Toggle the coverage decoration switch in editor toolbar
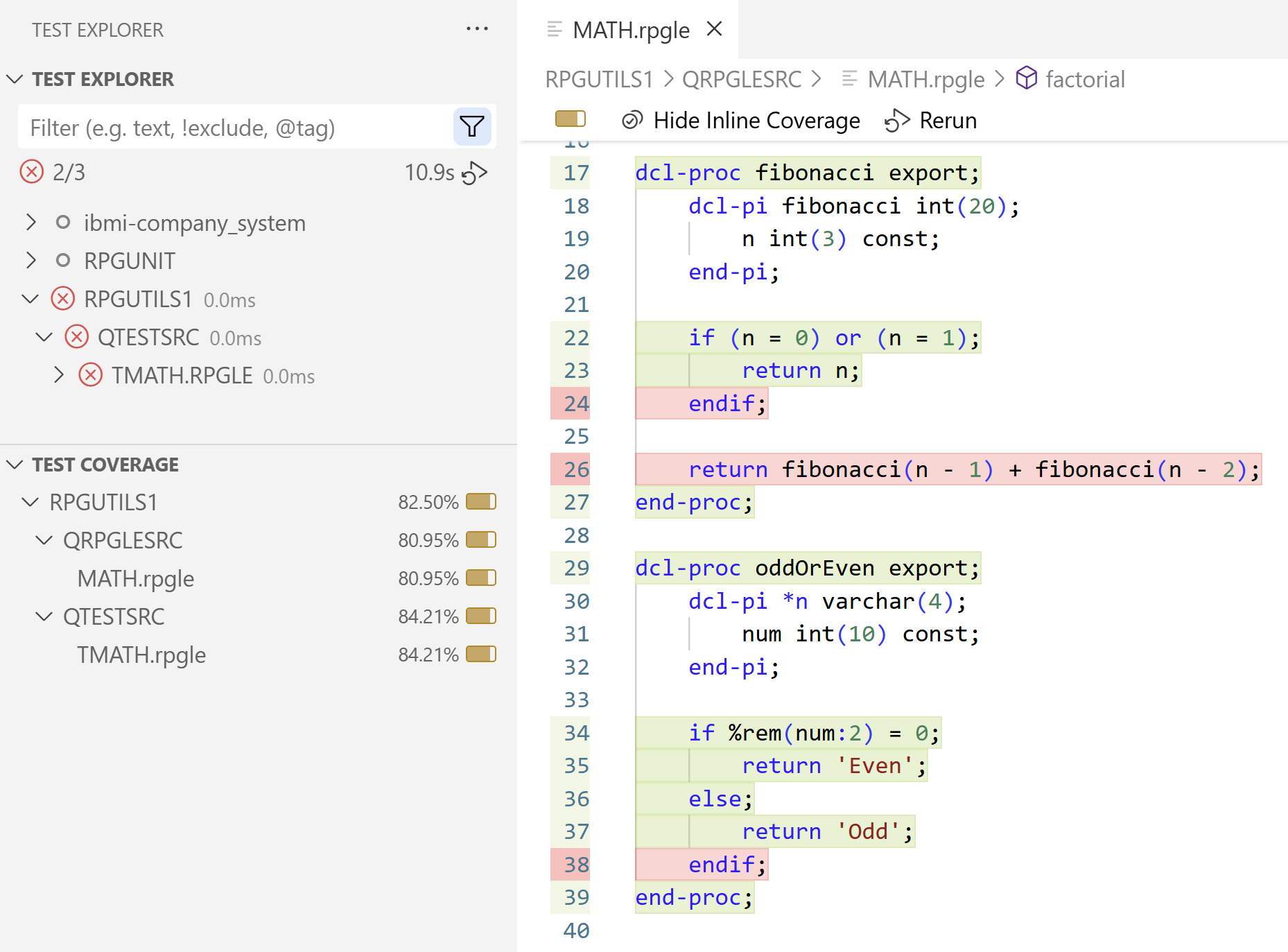The width and height of the screenshot is (1288, 952). (x=569, y=119)
